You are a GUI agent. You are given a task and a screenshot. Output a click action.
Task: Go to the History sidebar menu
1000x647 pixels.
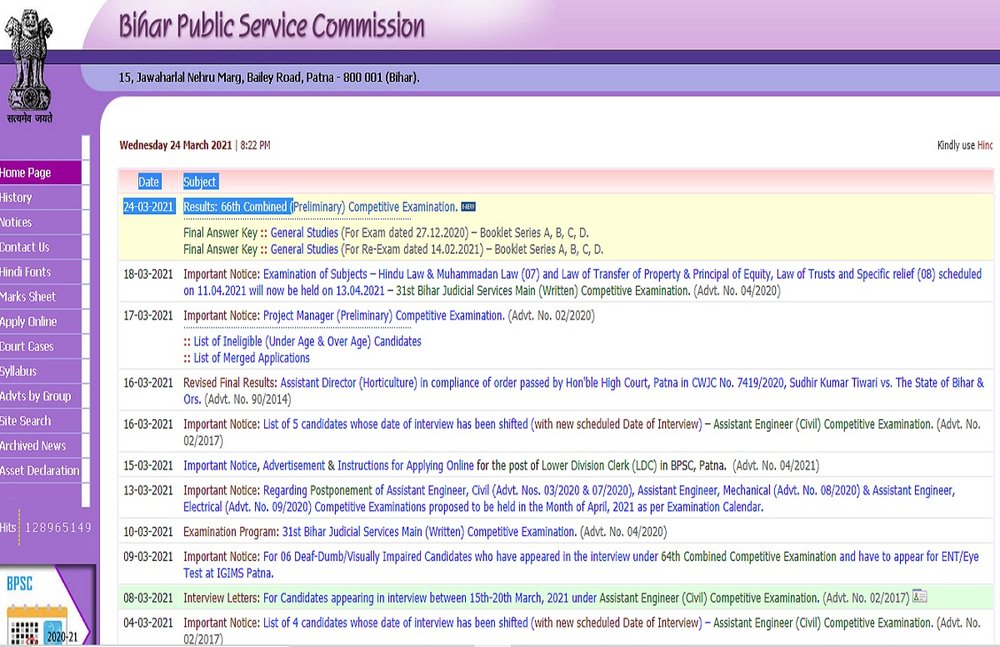point(17,198)
